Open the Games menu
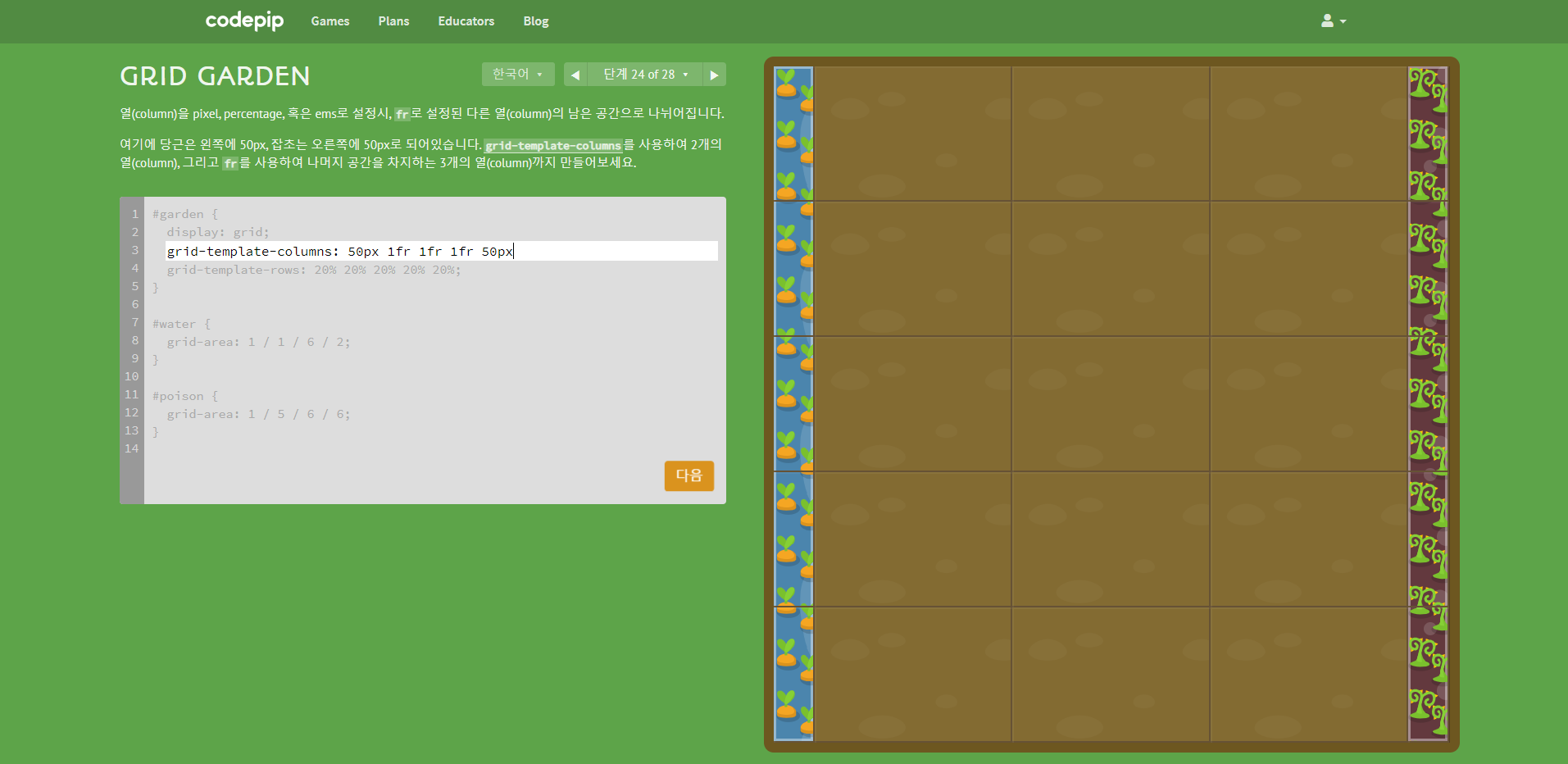Viewport: 1568px width, 764px height. point(330,21)
